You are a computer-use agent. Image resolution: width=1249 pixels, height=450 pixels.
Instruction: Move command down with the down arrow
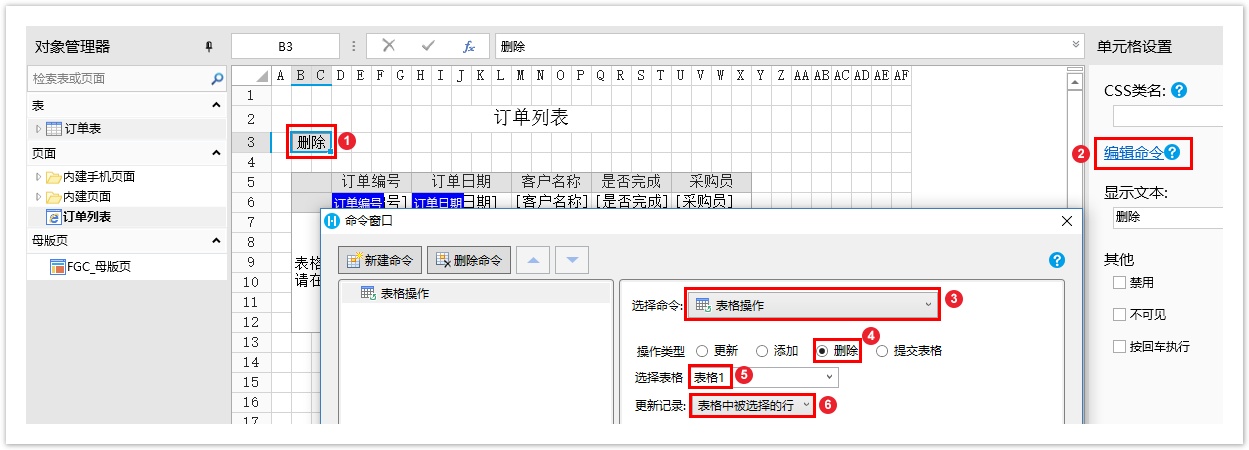571,260
